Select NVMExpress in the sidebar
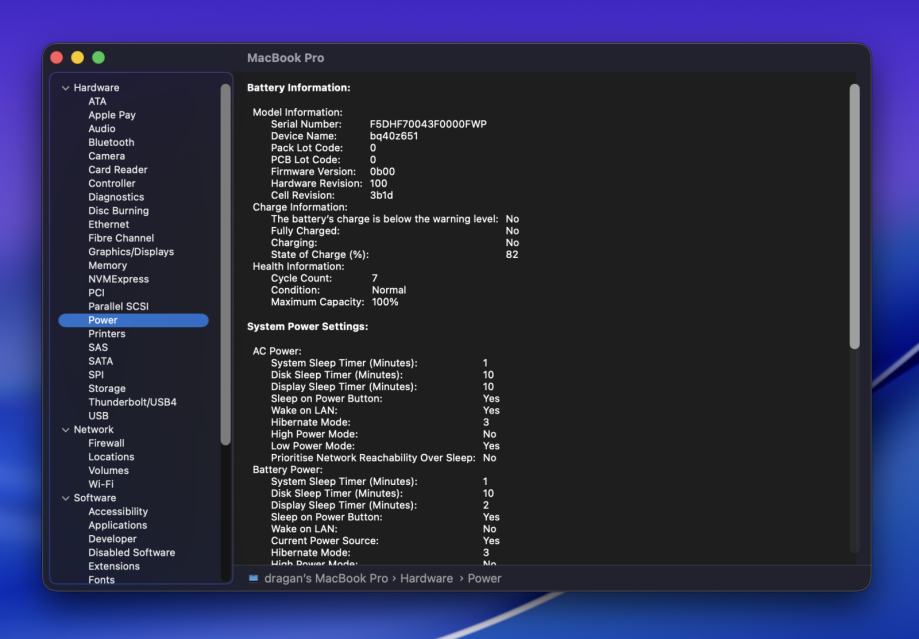Viewport: 919px width, 639px height. click(x=118, y=280)
